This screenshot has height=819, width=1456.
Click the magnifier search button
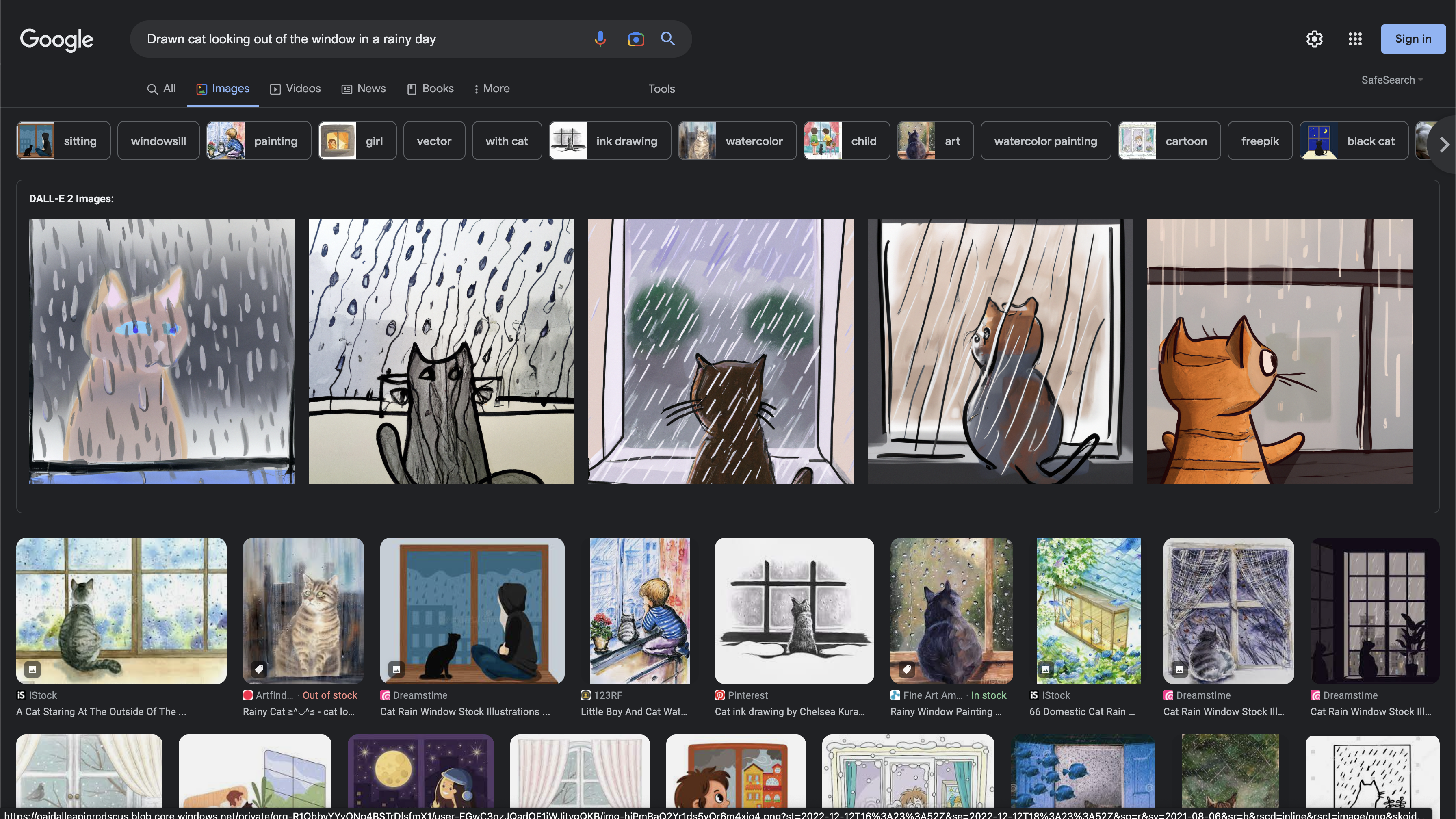tap(667, 39)
